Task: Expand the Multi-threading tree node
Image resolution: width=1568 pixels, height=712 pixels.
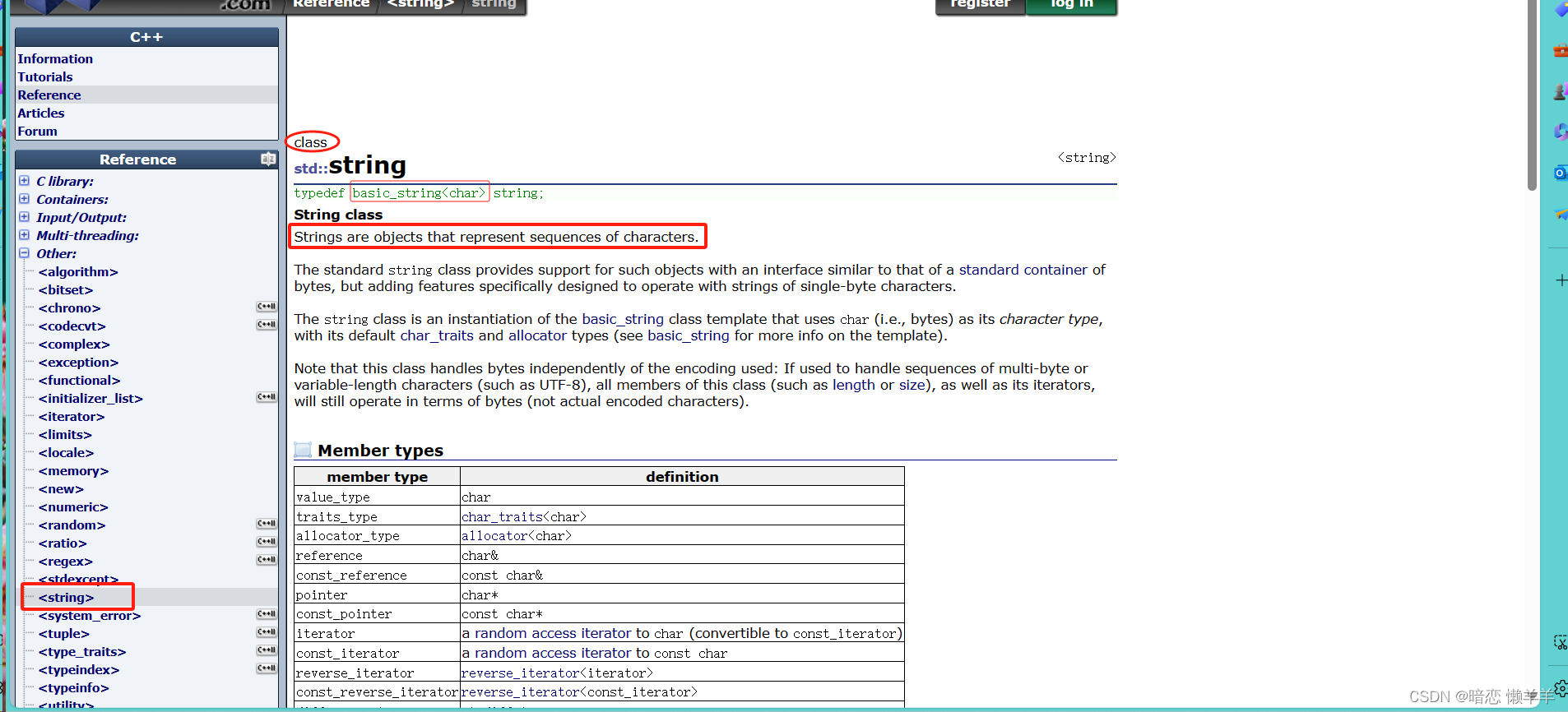Action: tap(25, 235)
